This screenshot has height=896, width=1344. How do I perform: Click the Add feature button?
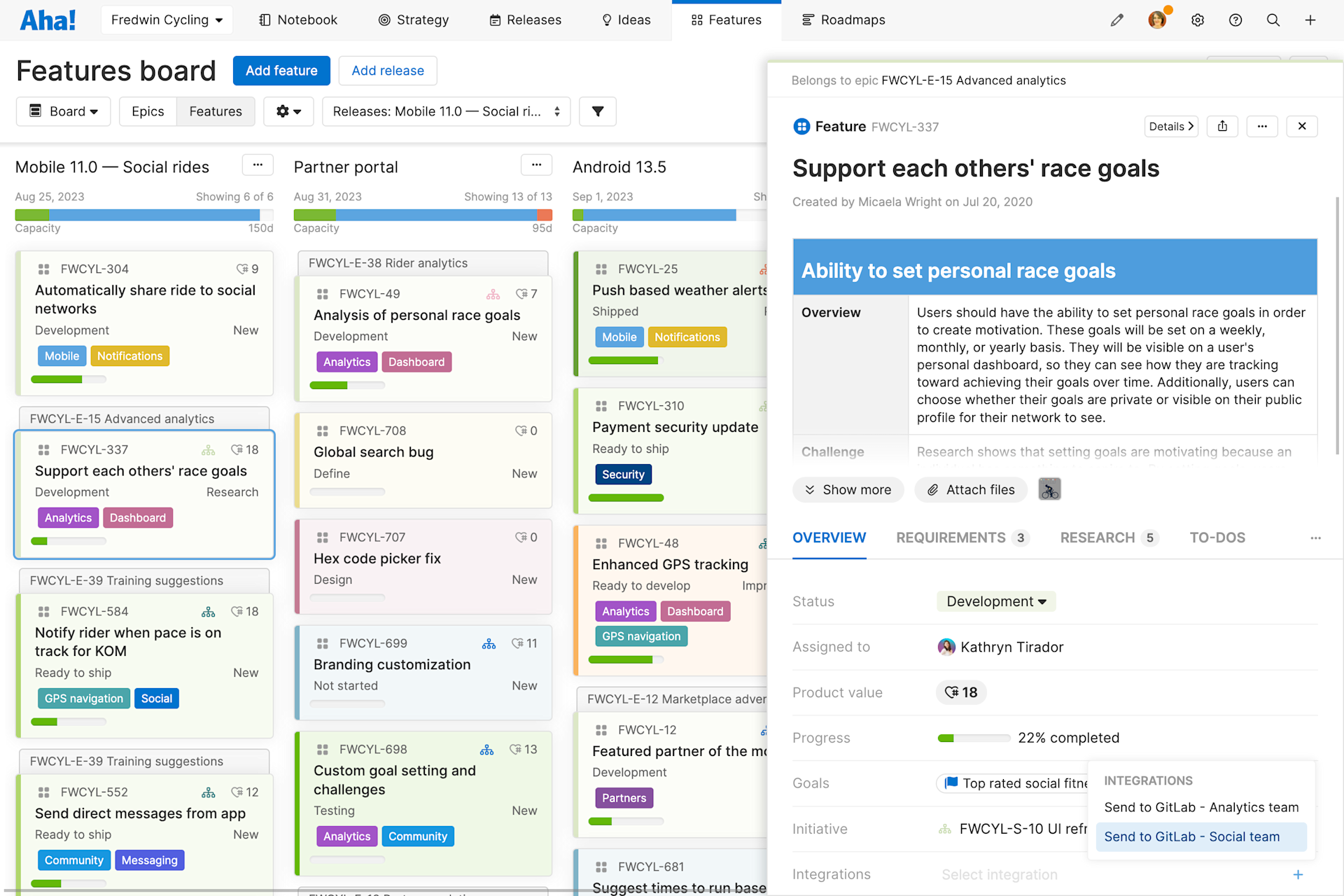tap(281, 70)
